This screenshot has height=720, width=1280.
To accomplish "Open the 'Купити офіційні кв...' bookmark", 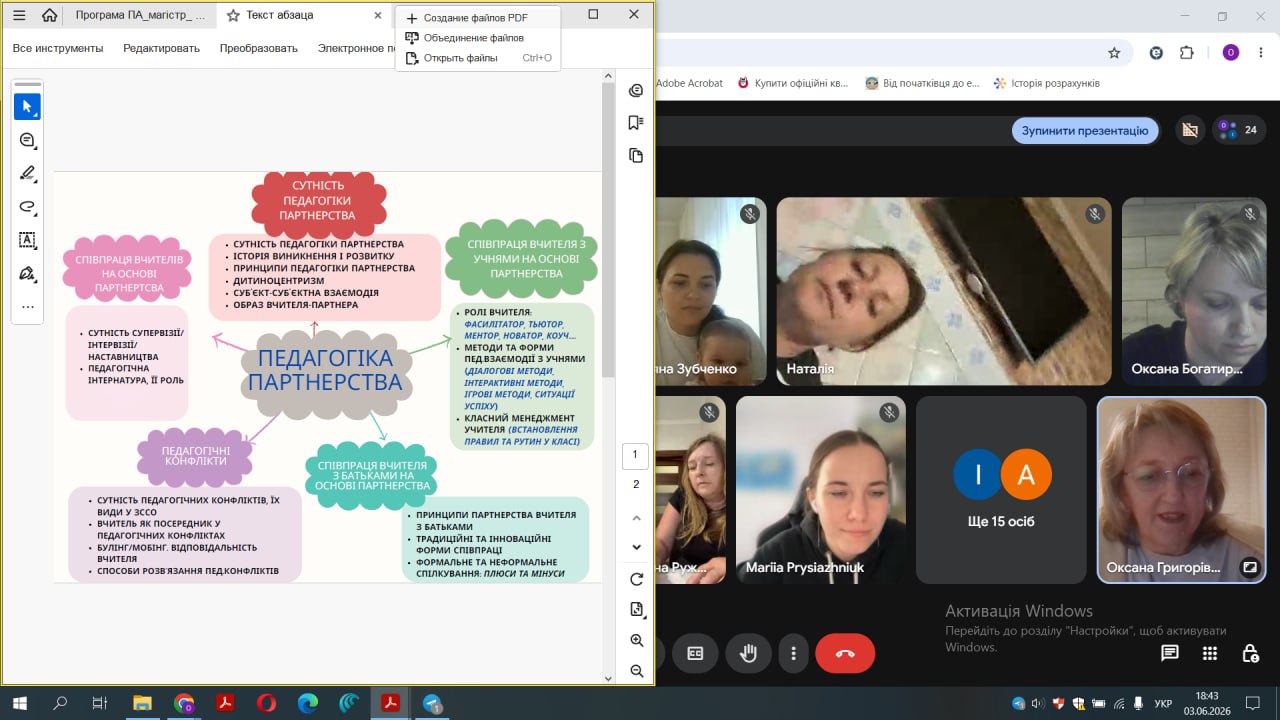I will pyautogui.click(x=792, y=83).
